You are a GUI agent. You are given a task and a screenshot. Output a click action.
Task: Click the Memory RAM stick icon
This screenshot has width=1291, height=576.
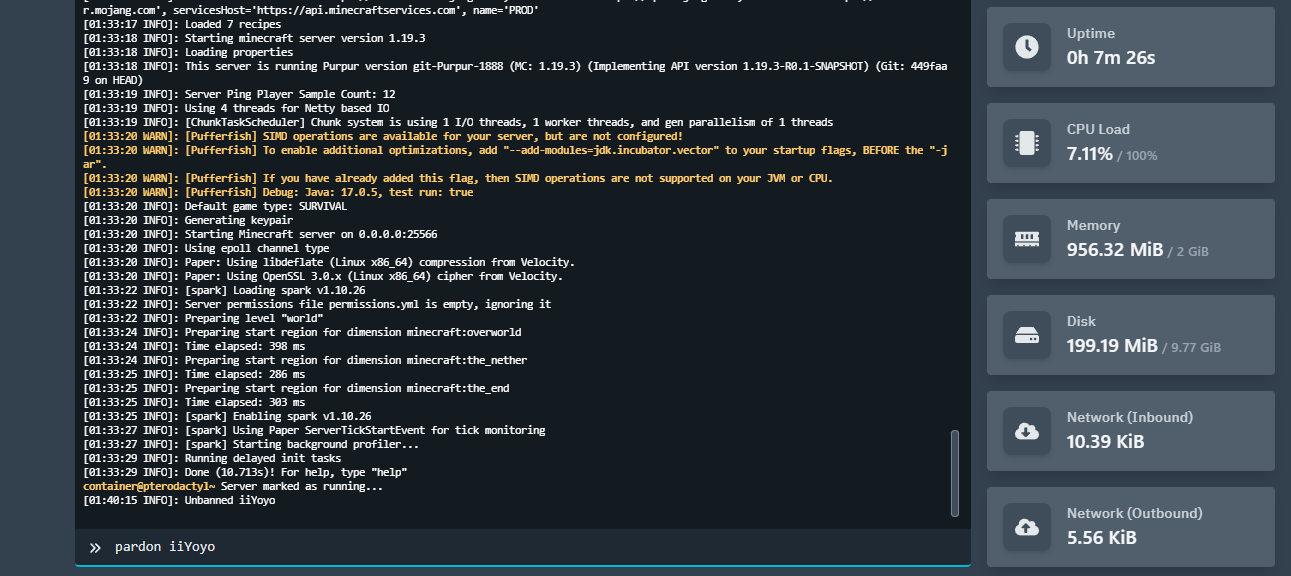pyautogui.click(x=1026, y=239)
